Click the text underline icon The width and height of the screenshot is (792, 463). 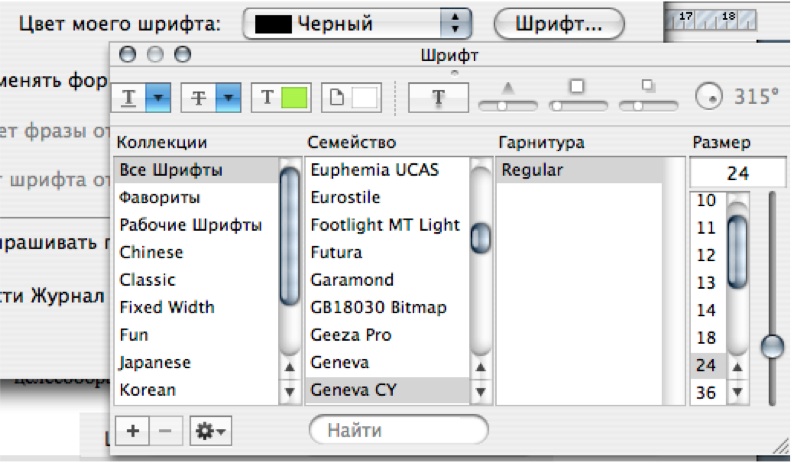[129, 97]
